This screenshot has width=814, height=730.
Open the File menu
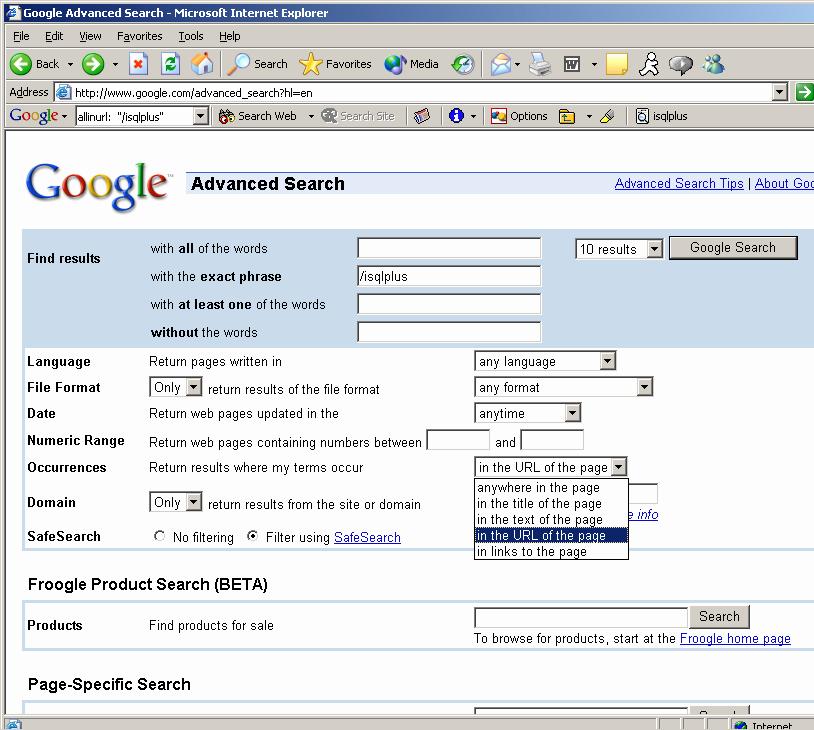click(x=21, y=36)
